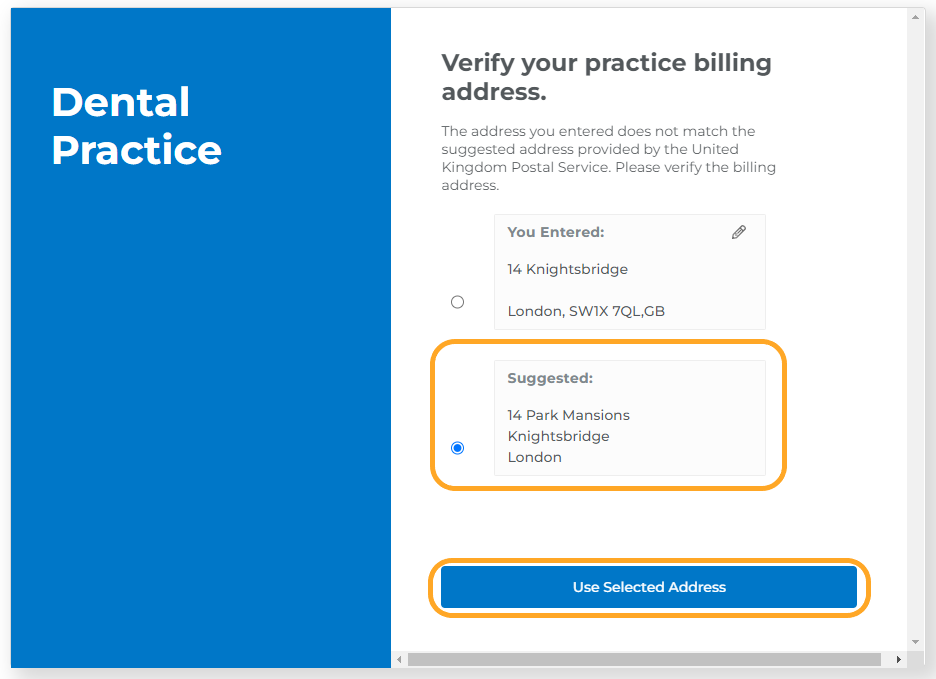Click the vertical scrollbar track
936x679 pixels.
pos(915,330)
